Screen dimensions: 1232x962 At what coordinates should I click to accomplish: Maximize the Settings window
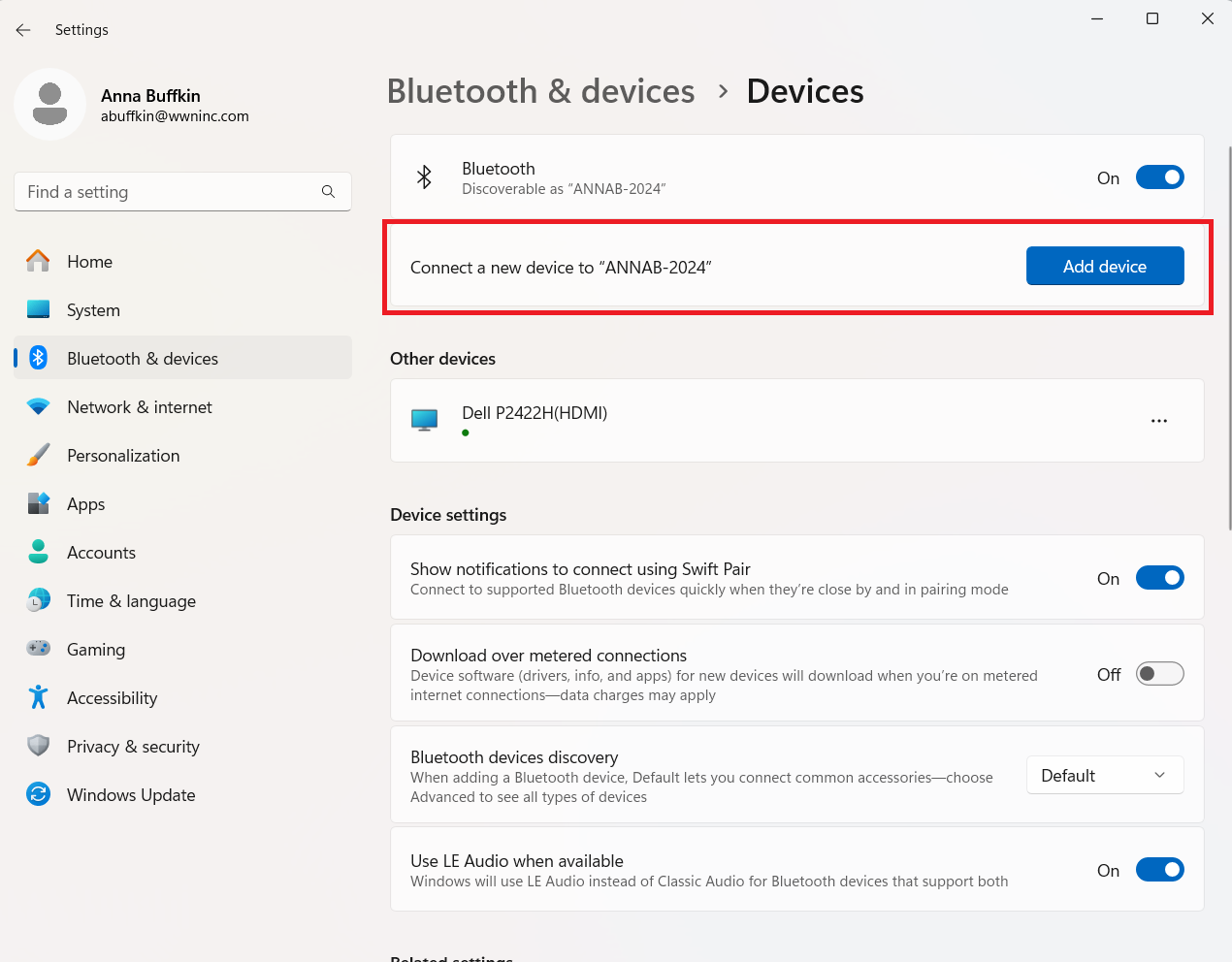pos(1152,18)
